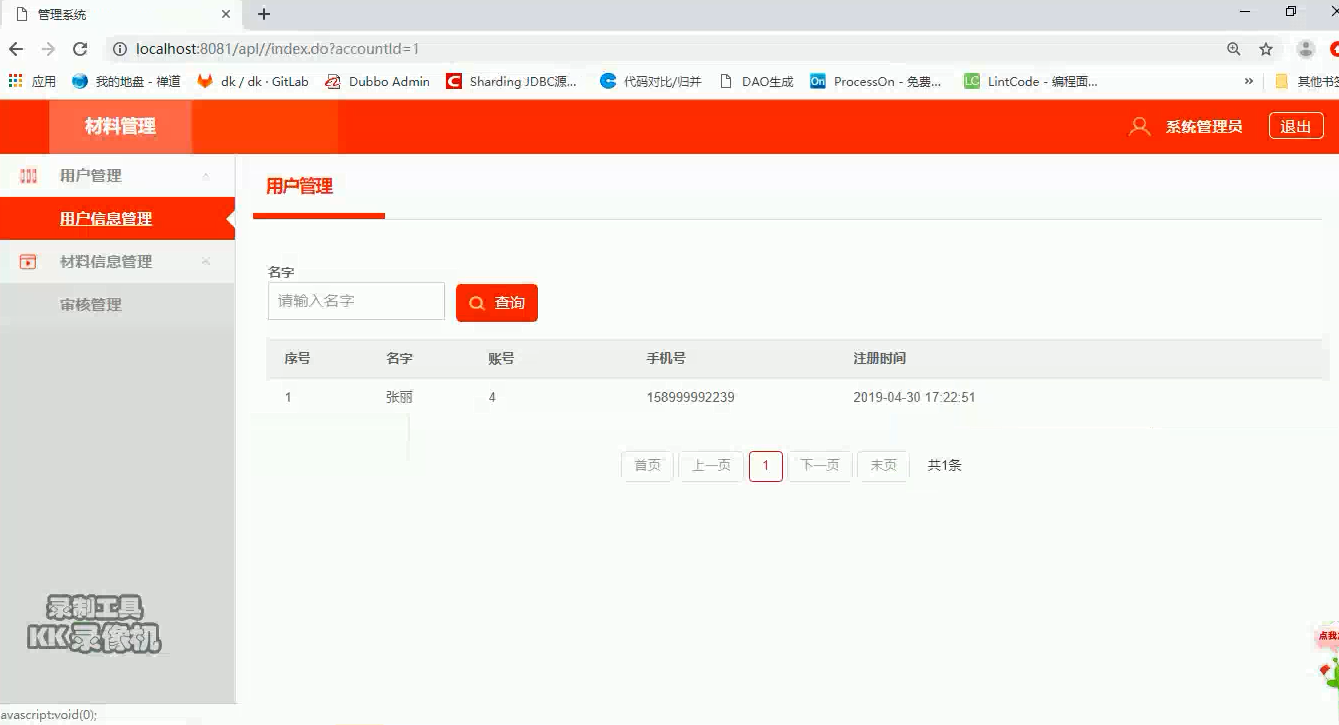Collapse 用户管理 menu with its arrow
Image resolution: width=1339 pixels, height=725 pixels.
tap(206, 176)
